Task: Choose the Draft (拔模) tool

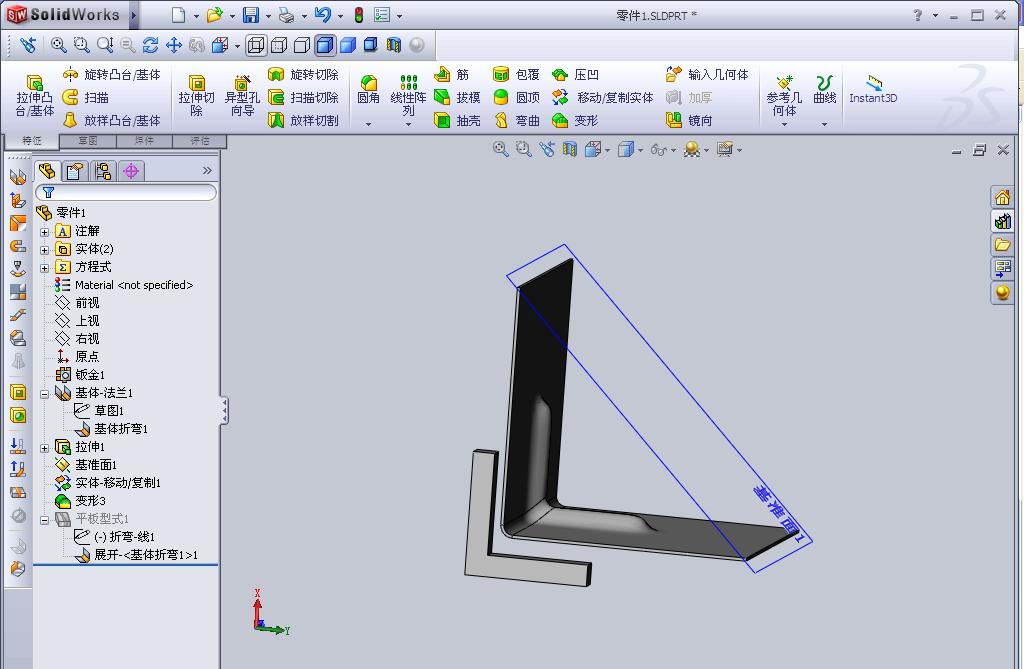Action: pos(457,97)
